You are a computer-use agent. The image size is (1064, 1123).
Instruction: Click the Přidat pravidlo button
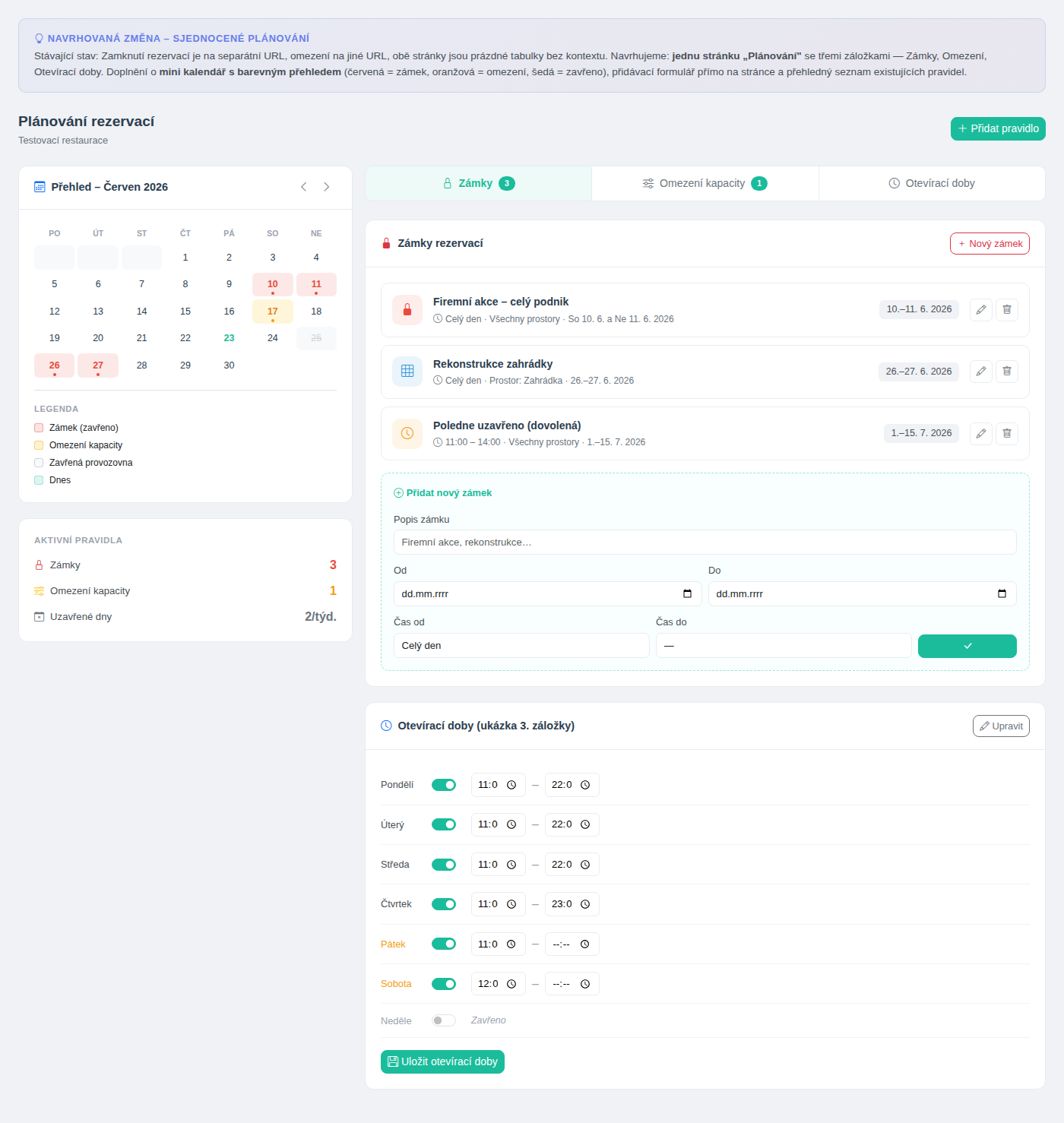tap(998, 128)
